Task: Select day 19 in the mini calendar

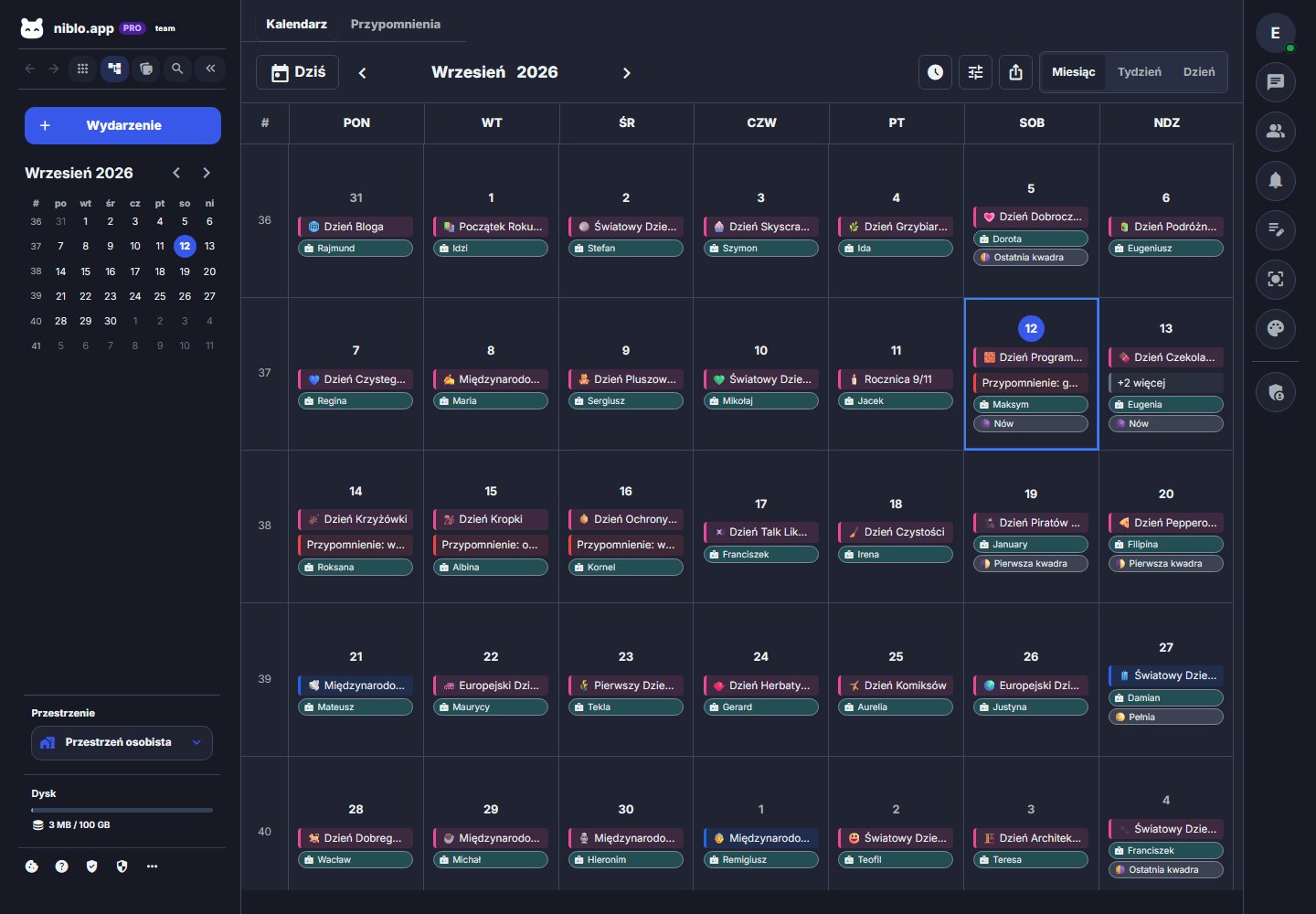Action: (185, 271)
